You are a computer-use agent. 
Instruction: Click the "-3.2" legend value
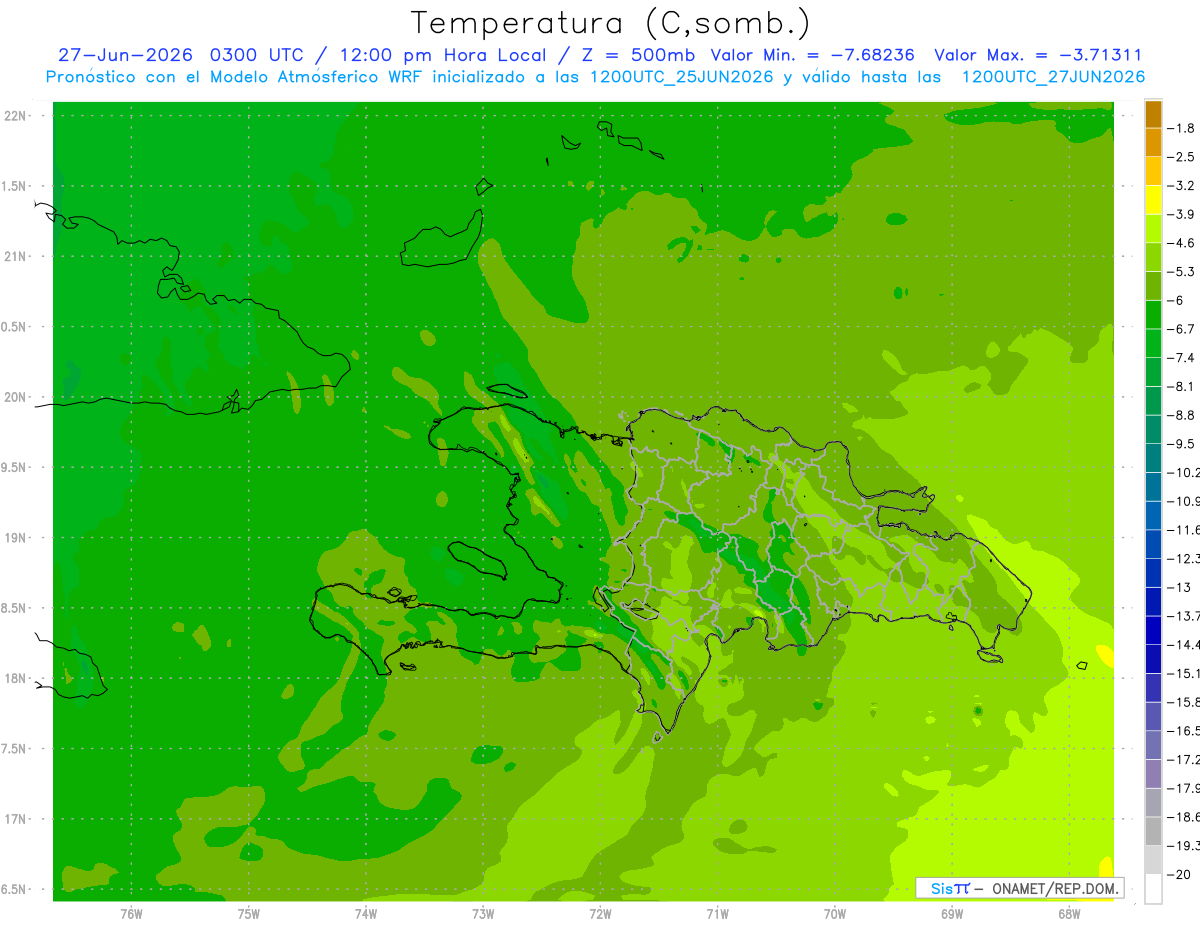pyautogui.click(x=1181, y=186)
